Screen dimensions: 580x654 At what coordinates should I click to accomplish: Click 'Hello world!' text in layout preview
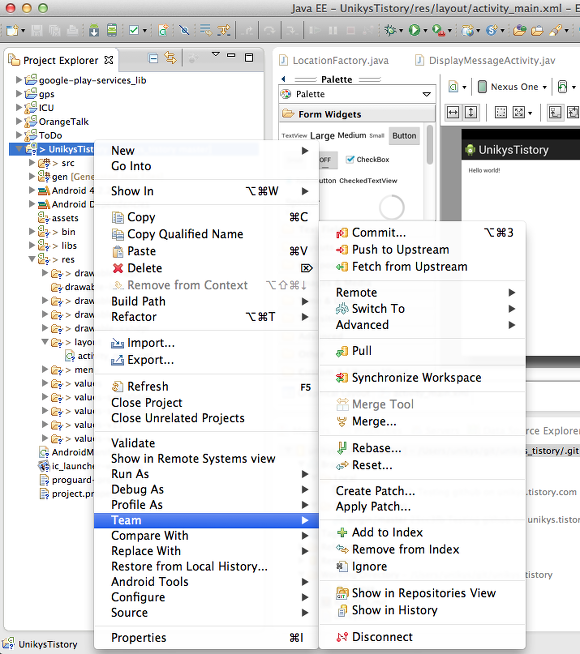click(x=484, y=170)
